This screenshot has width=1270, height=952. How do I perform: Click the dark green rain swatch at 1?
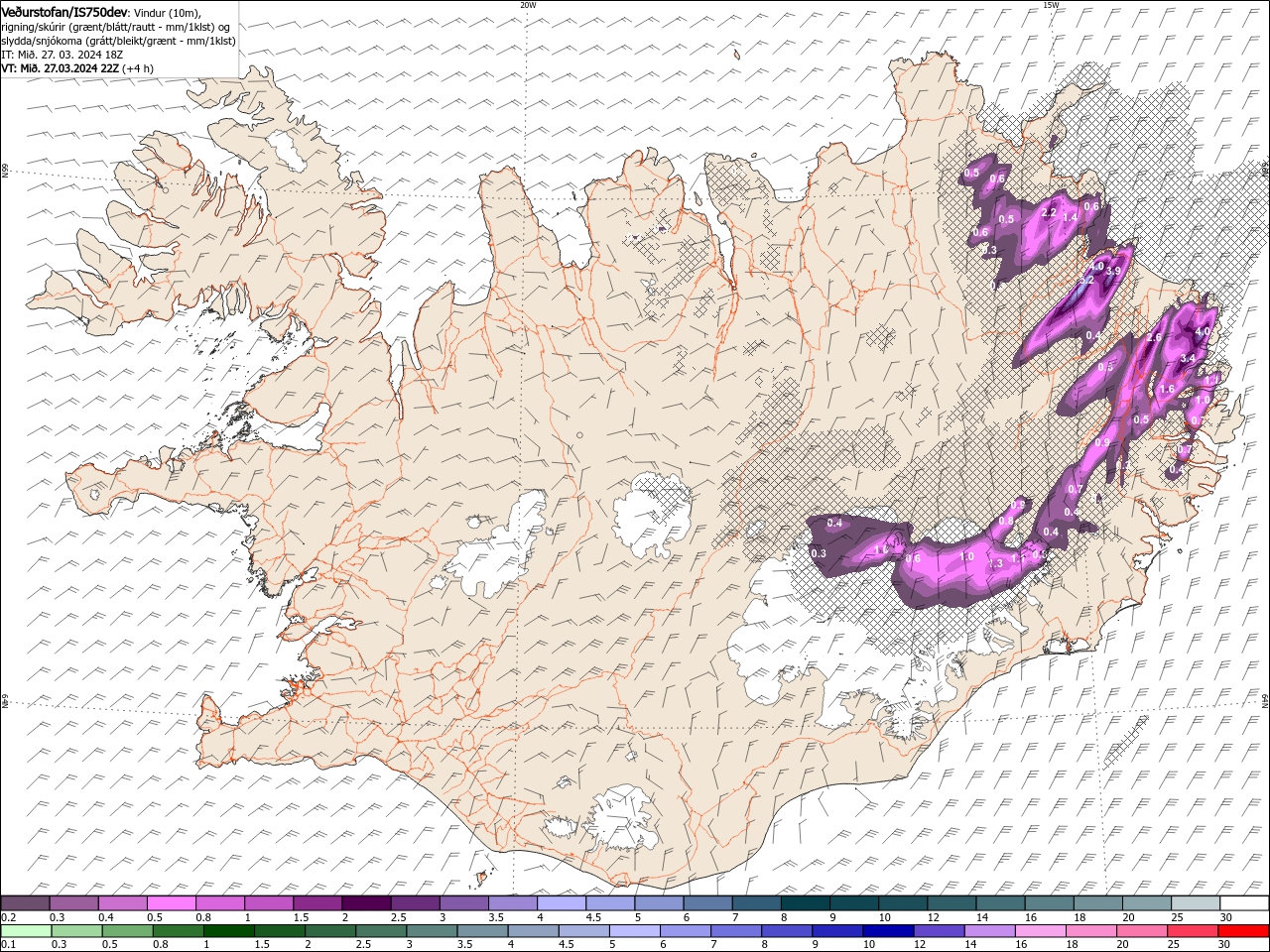[228, 931]
